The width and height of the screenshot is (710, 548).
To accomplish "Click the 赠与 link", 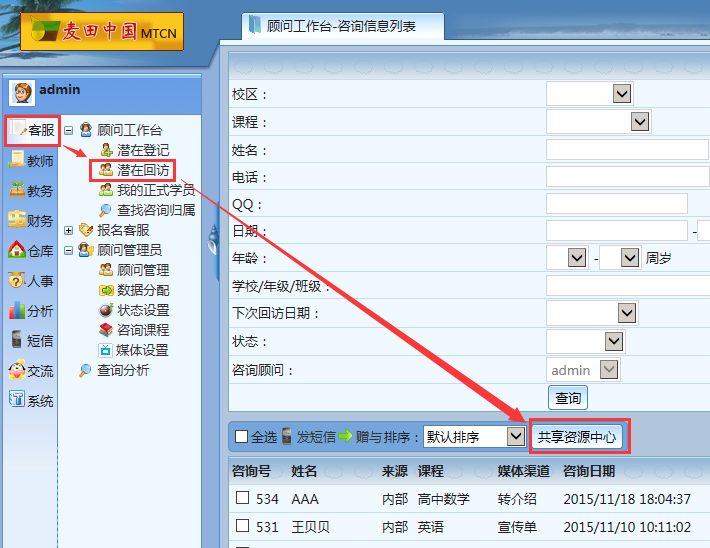I will (x=369, y=437).
